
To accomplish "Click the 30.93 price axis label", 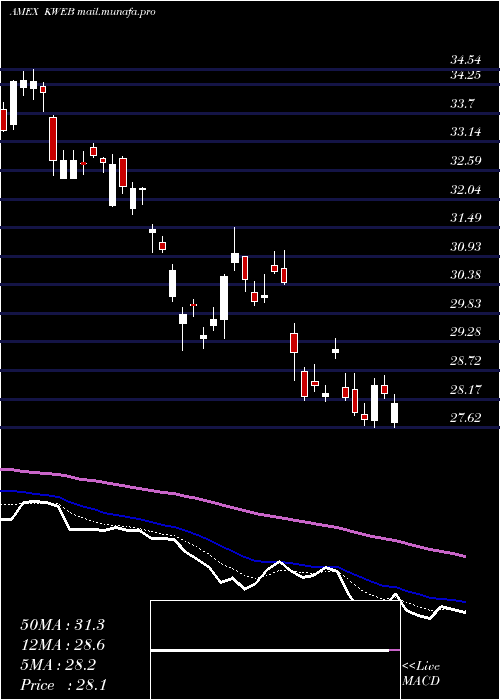I will 464,246.
